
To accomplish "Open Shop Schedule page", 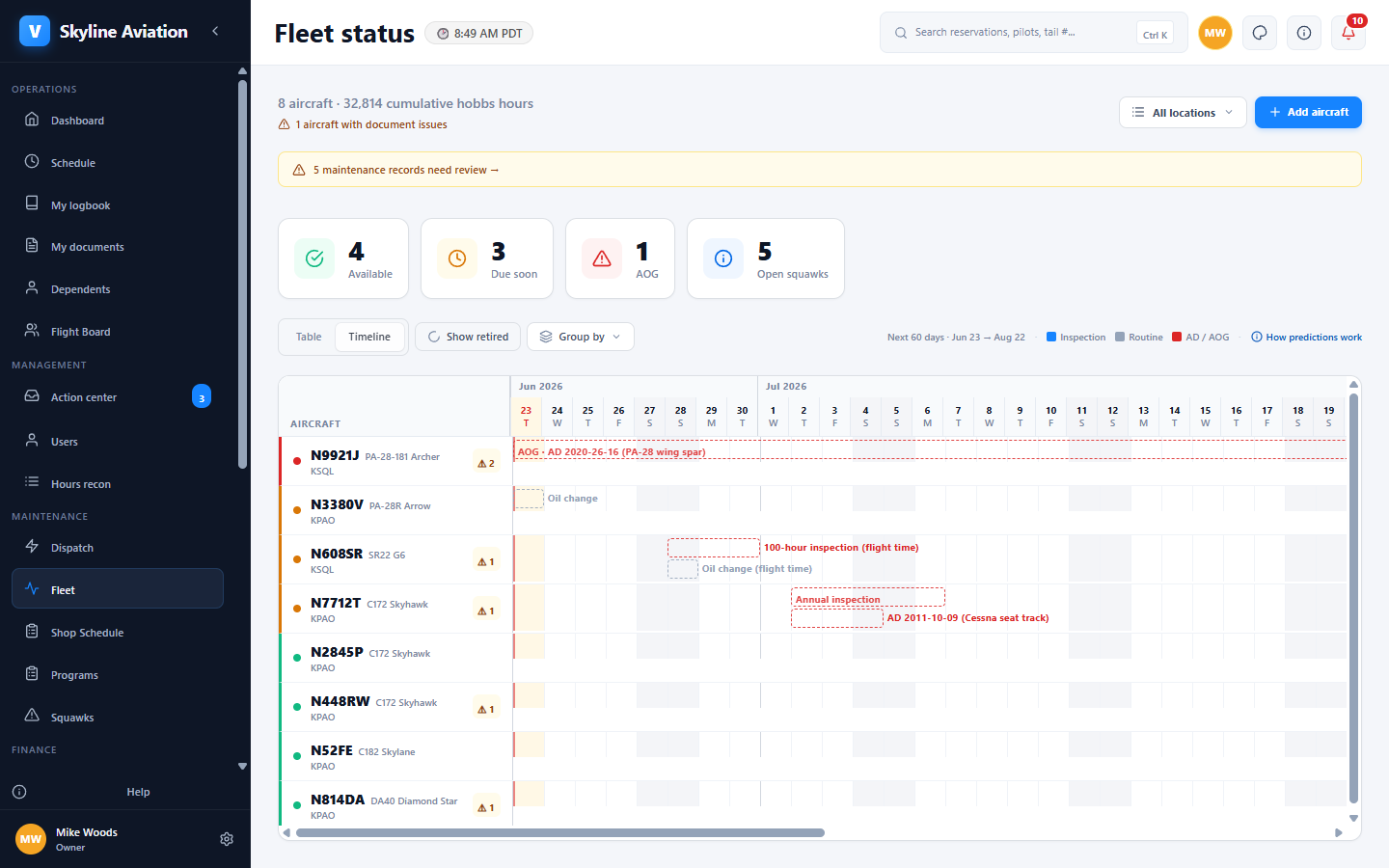I will pyautogui.click(x=118, y=633).
